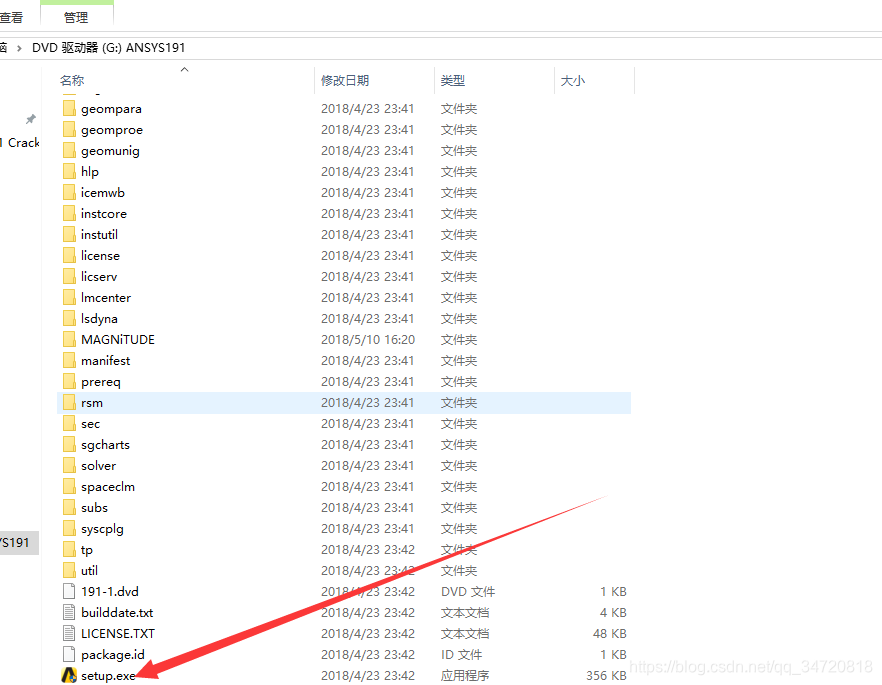Viewport: 882px width, 685px height.
Task: Select the spaceclm folder name
Action: click(x=108, y=486)
